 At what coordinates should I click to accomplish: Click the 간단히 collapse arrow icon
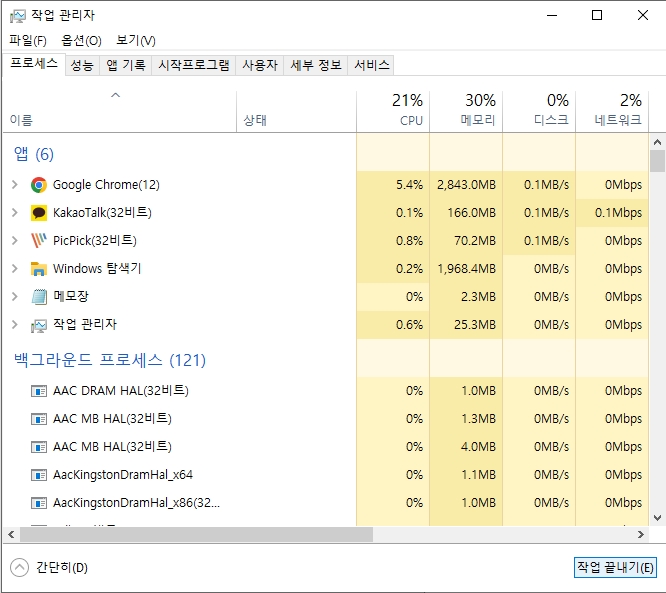point(19,568)
